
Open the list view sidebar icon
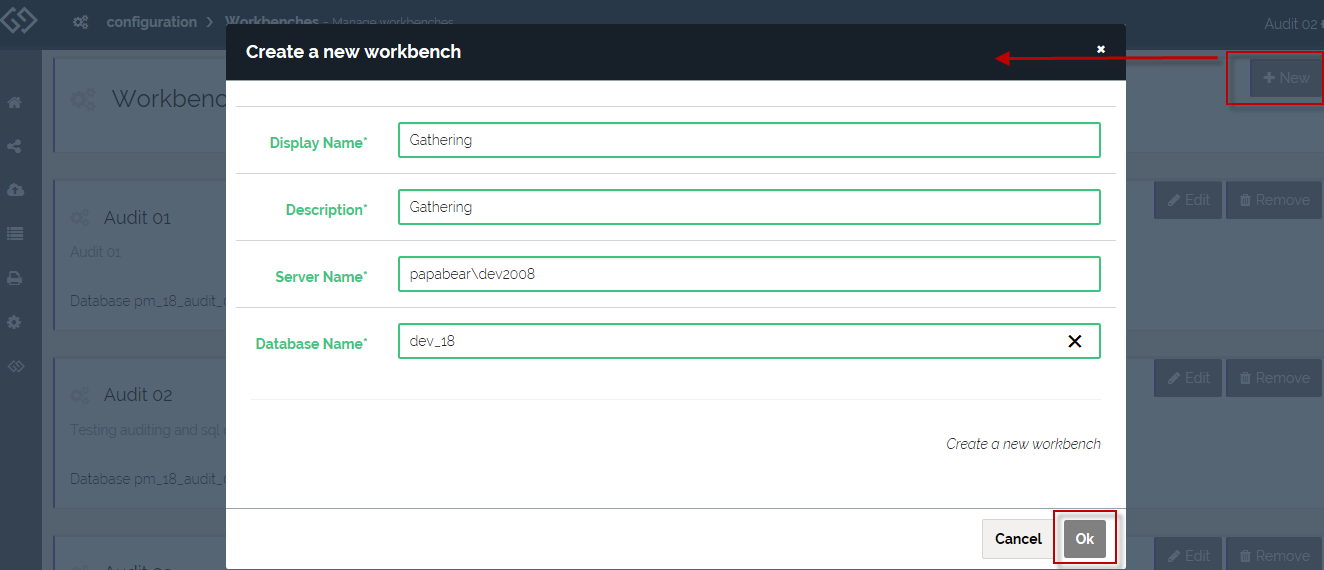15,234
